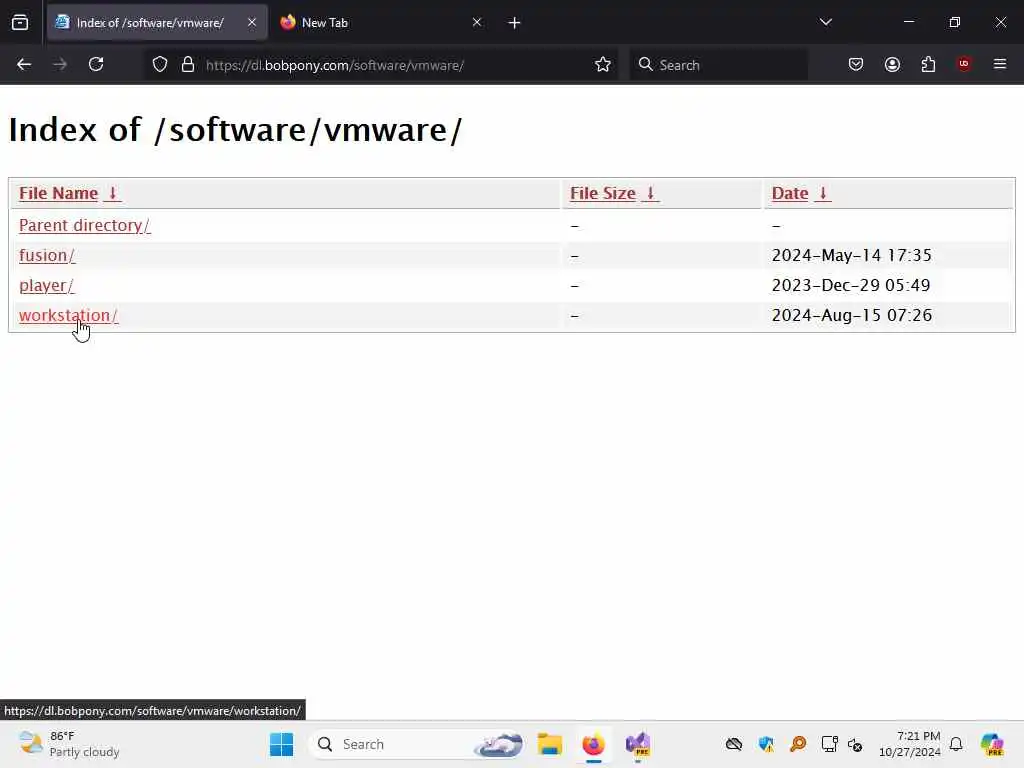Sort File Size descending arrow
1024x768 pixels.
point(650,193)
